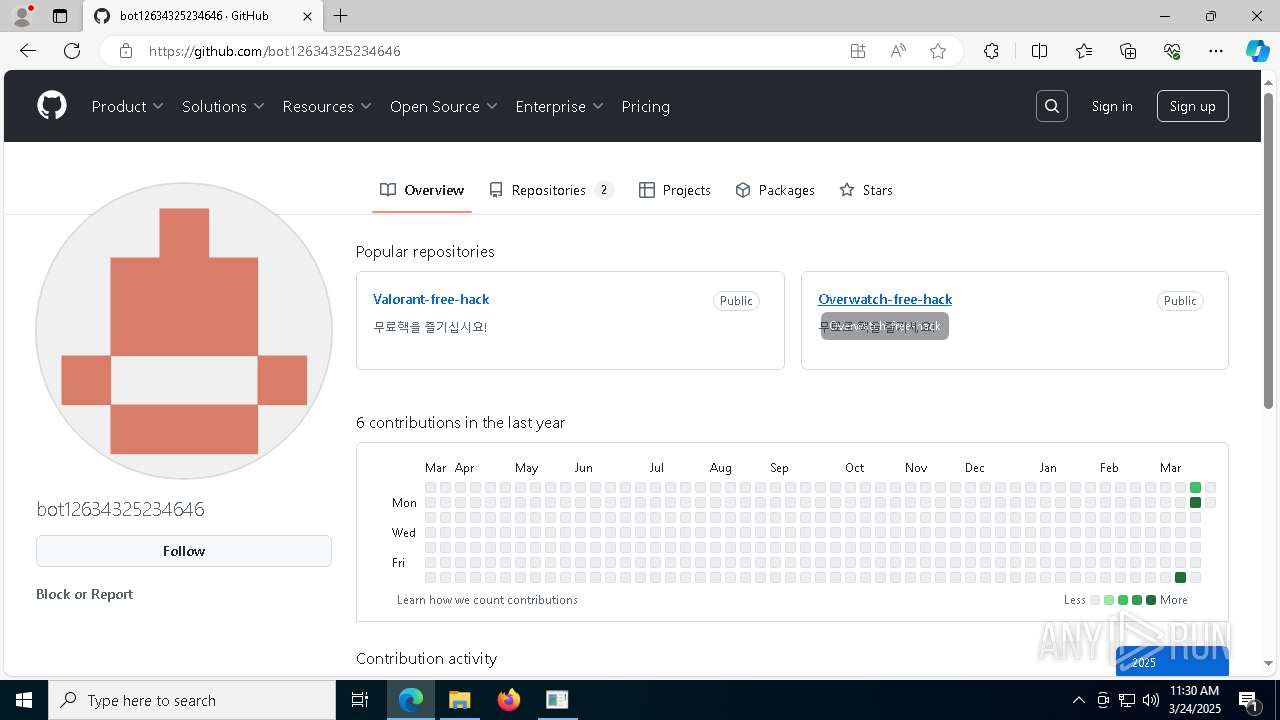Open the Pricing page
Viewport: 1280px width, 720px height.
[x=646, y=106]
